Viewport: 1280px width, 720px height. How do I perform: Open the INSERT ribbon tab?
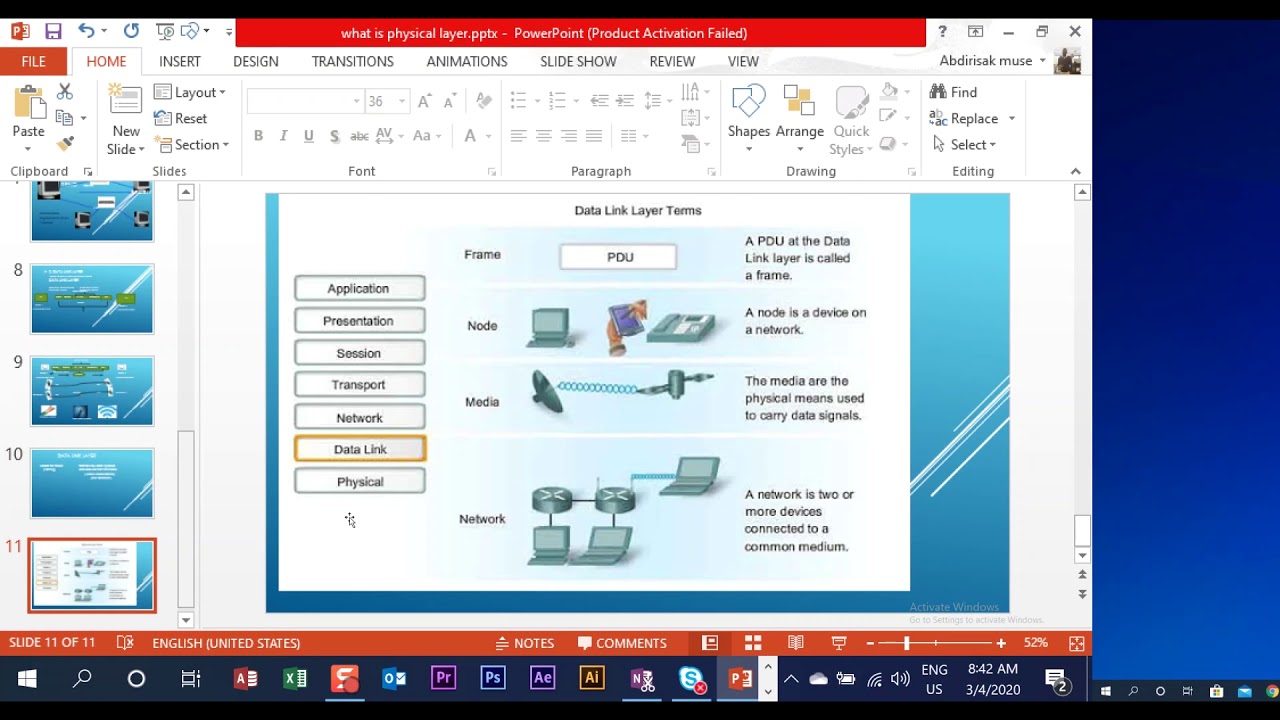[180, 61]
